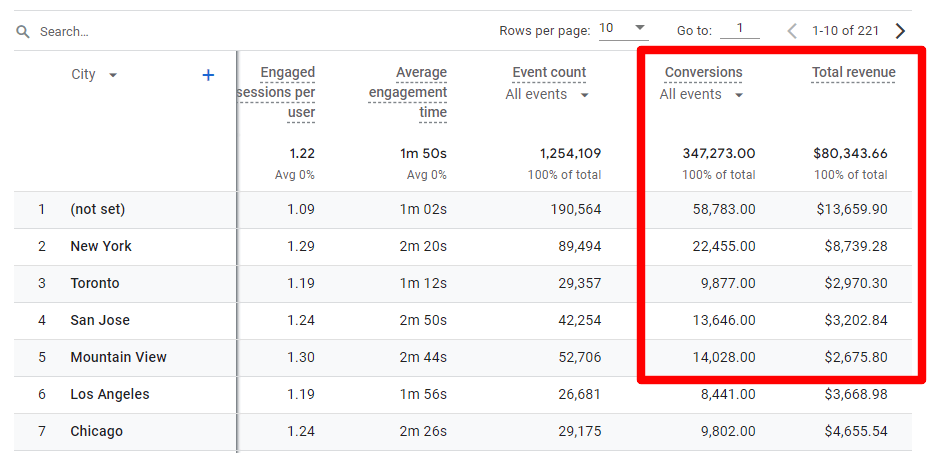Open the Event count All events dropdown
The width and height of the screenshot is (932, 453).
tap(547, 95)
